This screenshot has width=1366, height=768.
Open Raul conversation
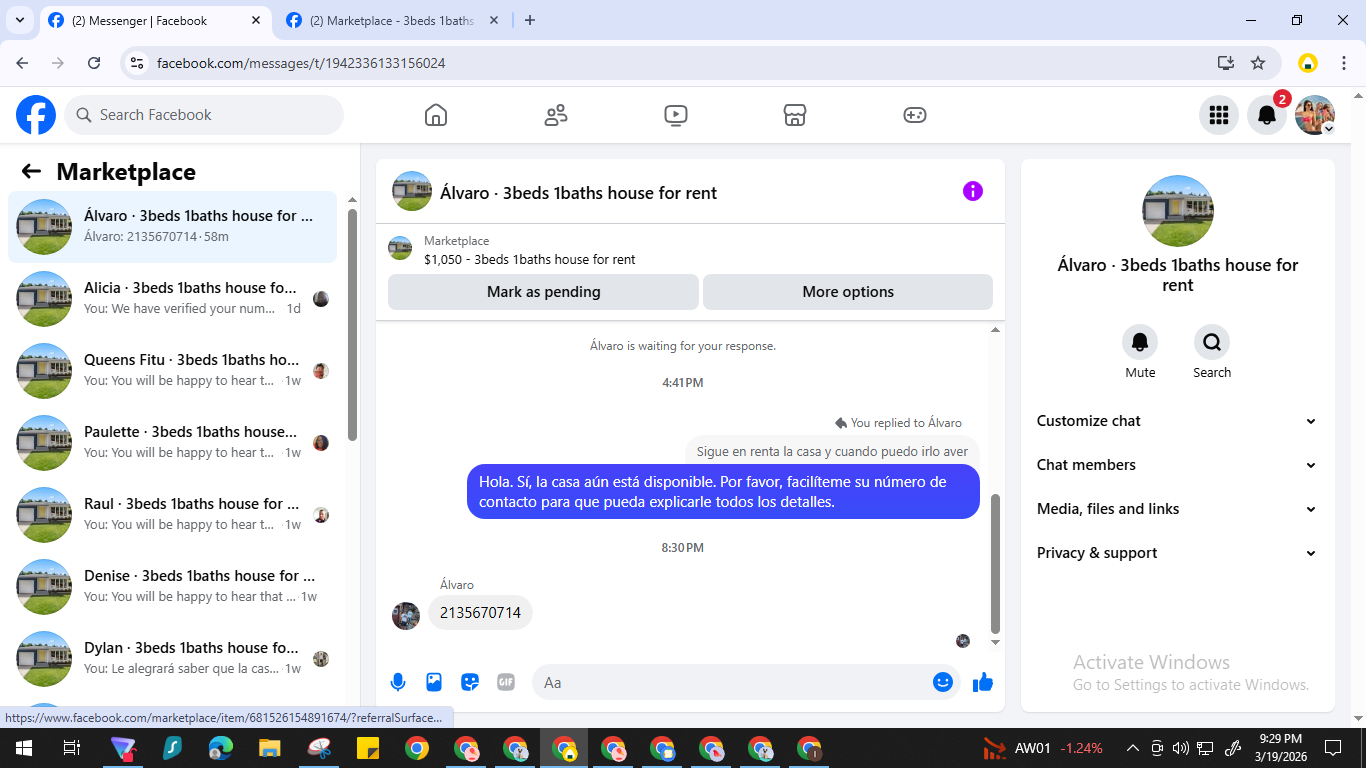(173, 515)
